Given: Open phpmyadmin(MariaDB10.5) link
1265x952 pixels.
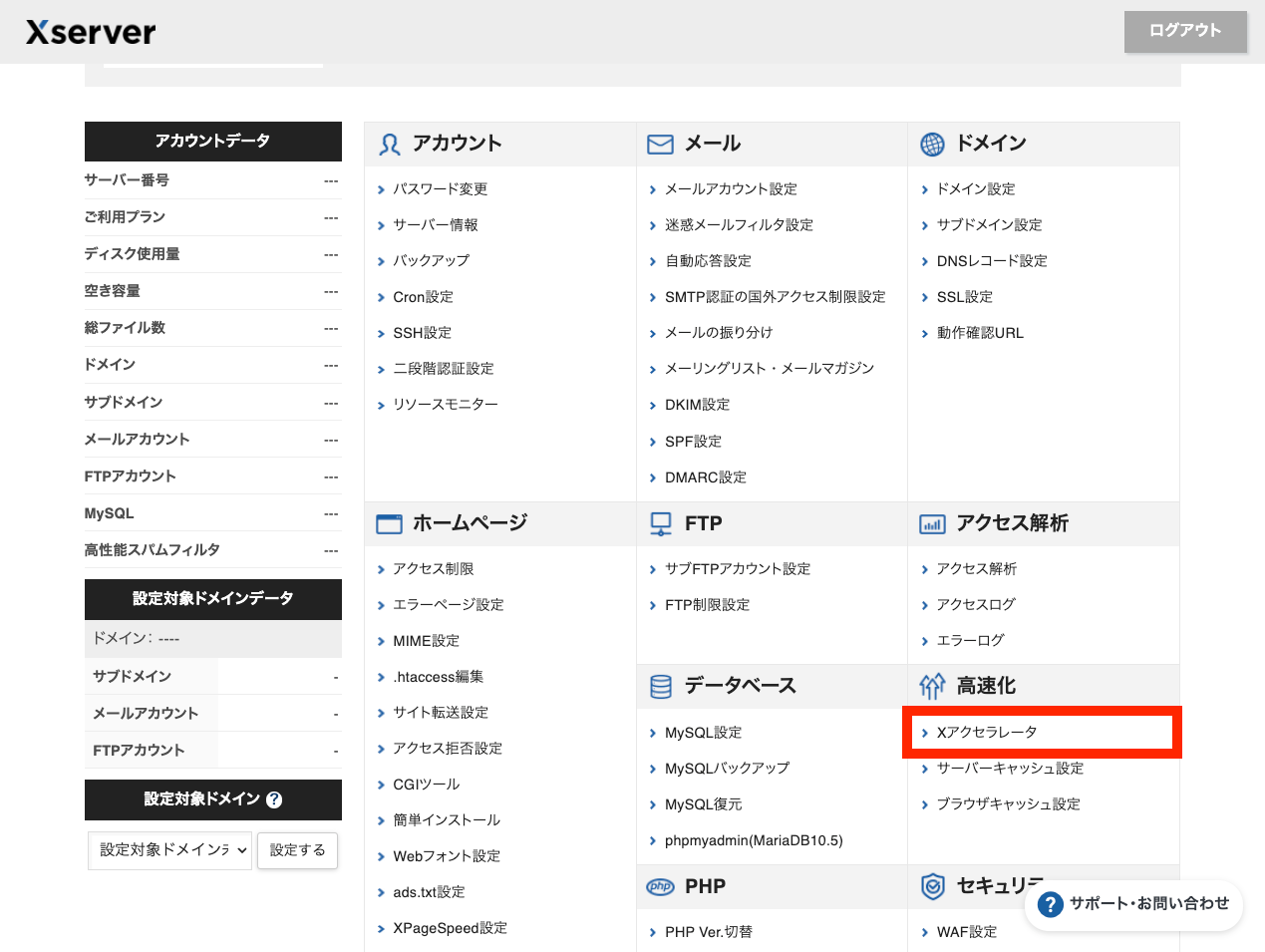Looking at the screenshot, I should 754,840.
